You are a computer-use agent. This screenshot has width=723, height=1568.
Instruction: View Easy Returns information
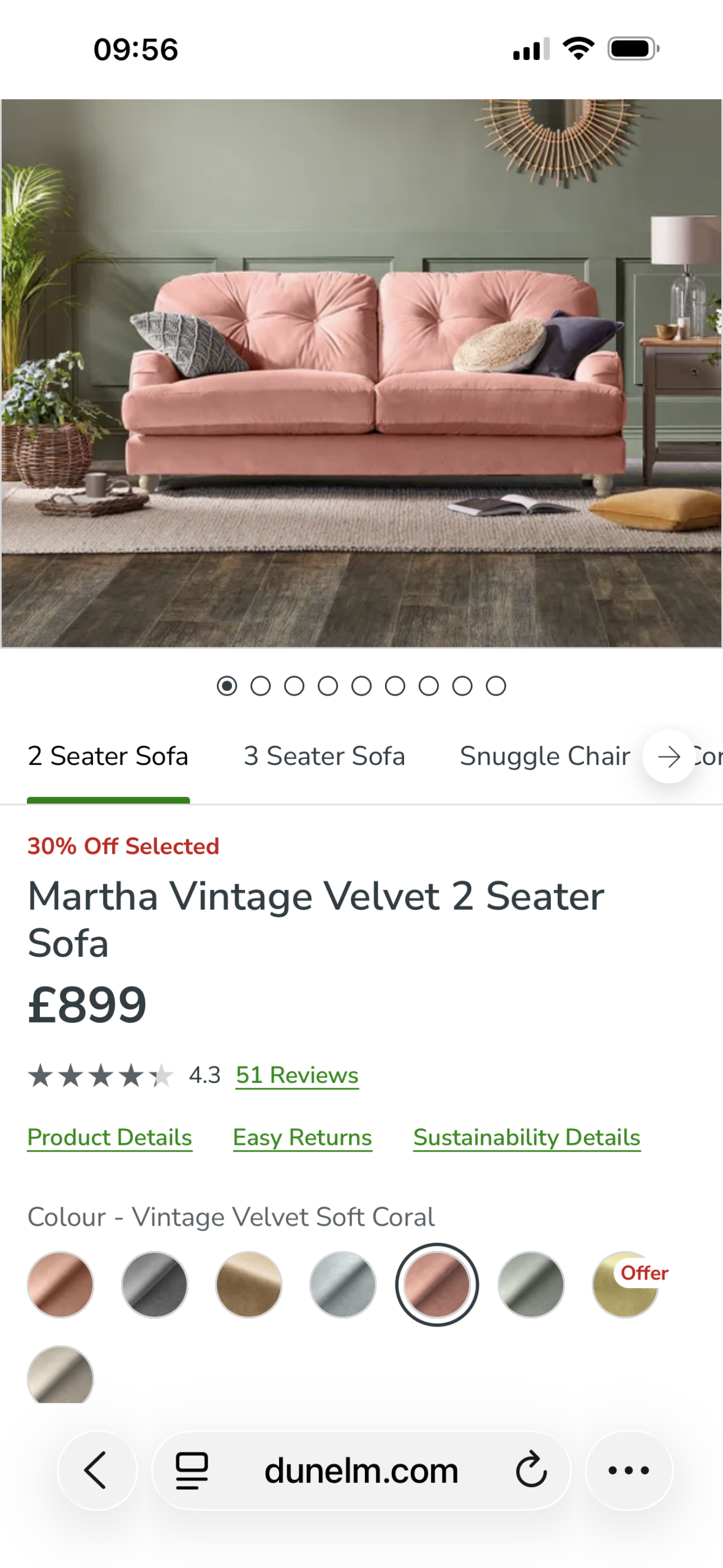point(302,1137)
